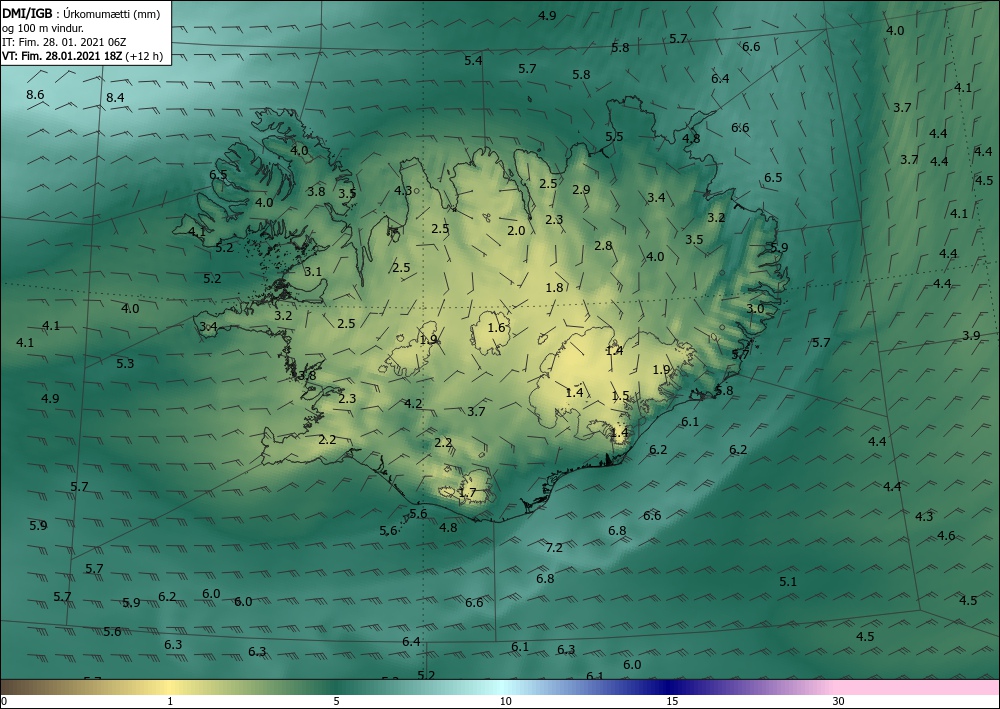Click the 1.5 value label

[x=621, y=396]
